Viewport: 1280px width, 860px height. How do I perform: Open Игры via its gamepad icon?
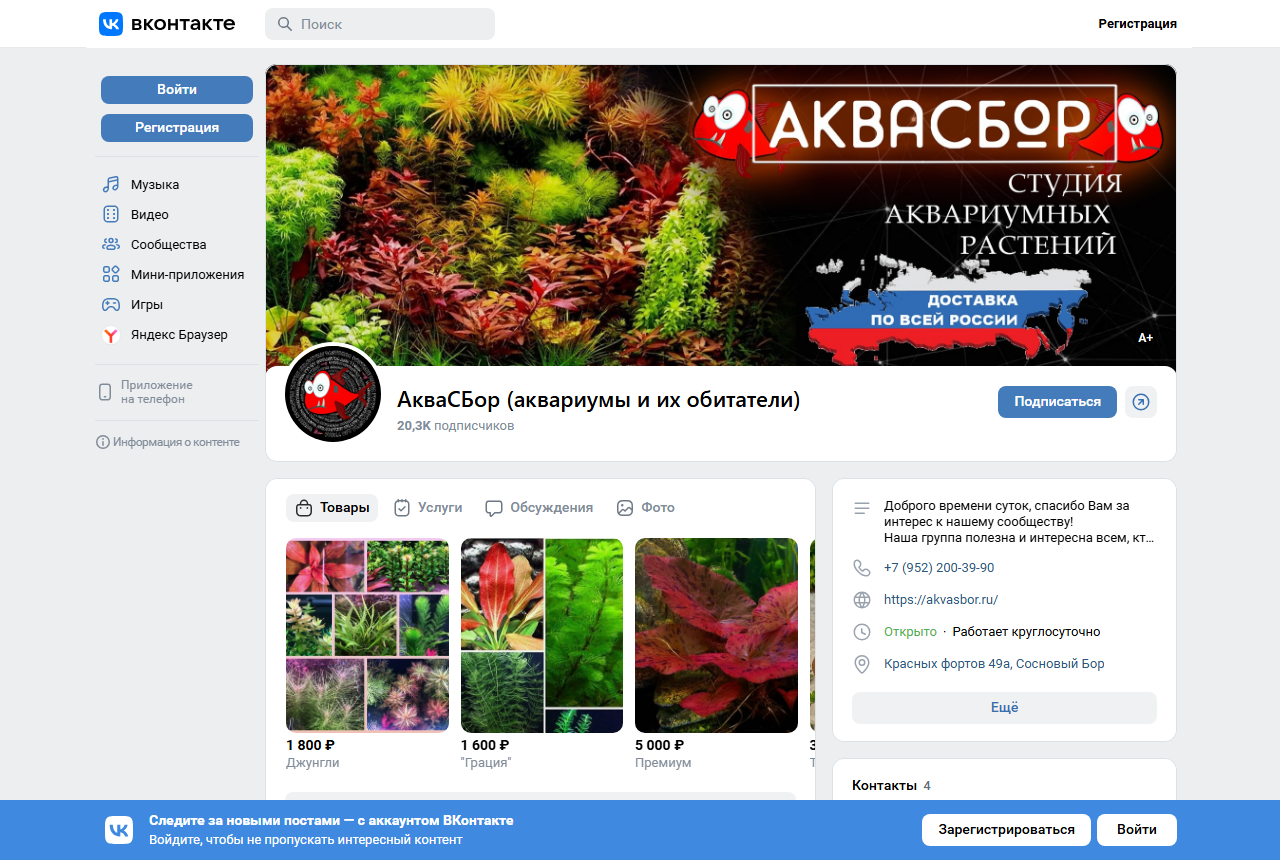click(111, 305)
